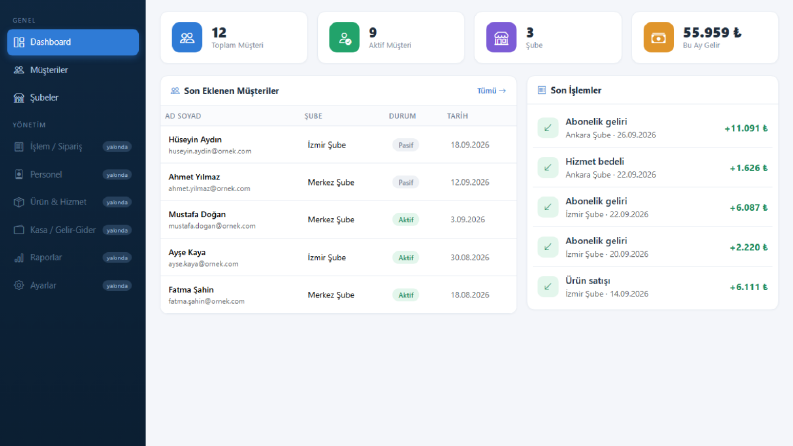The image size is (793, 446).
Task: Click İzmir Şube cell for Ayşe Kaya
Action: click(x=327, y=257)
